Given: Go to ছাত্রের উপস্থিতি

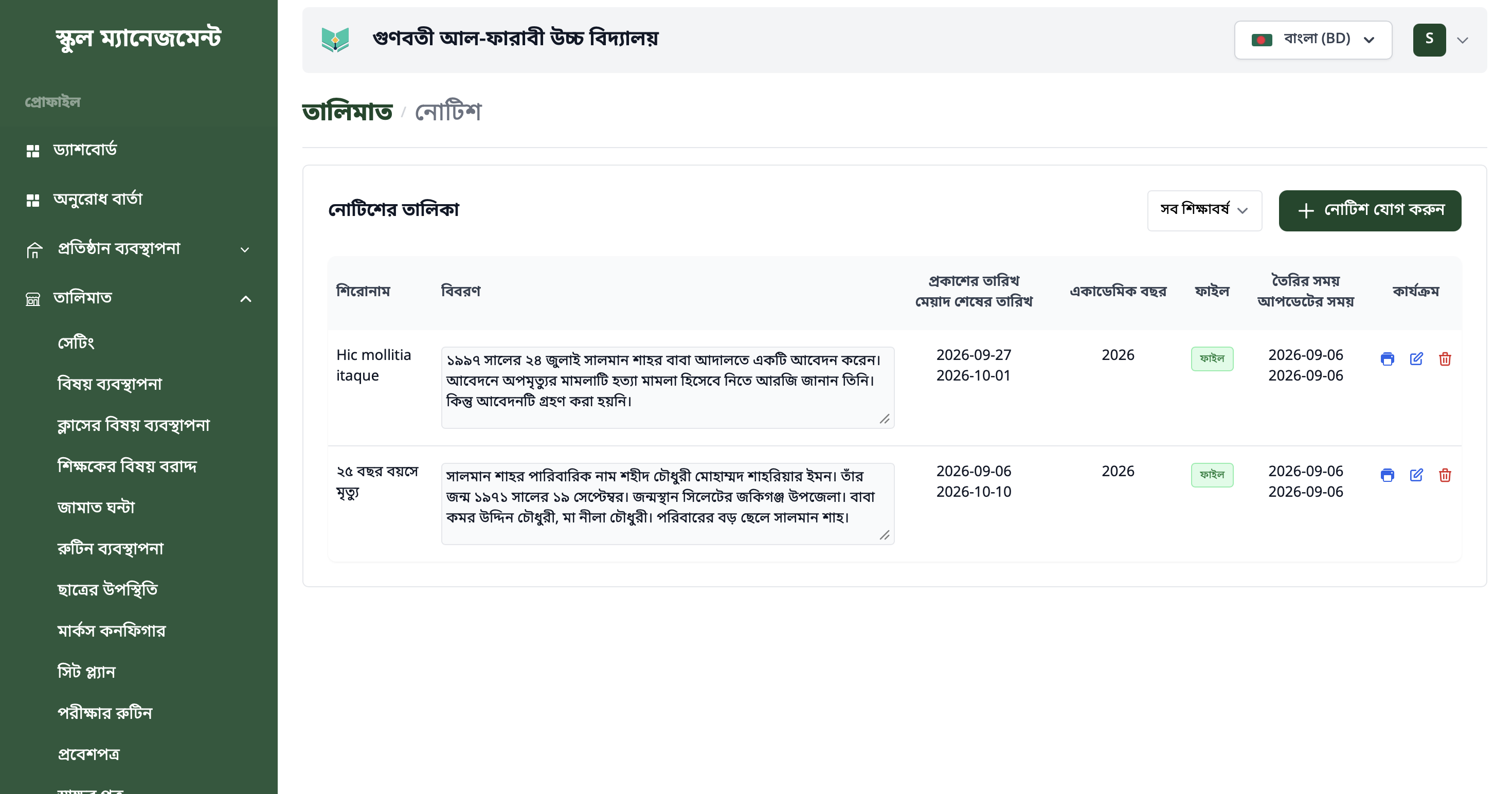Looking at the screenshot, I should click(x=108, y=589).
